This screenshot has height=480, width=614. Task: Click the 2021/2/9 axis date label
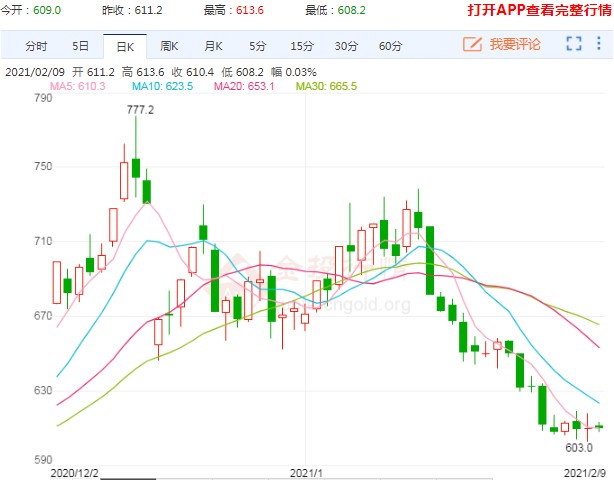click(585, 473)
